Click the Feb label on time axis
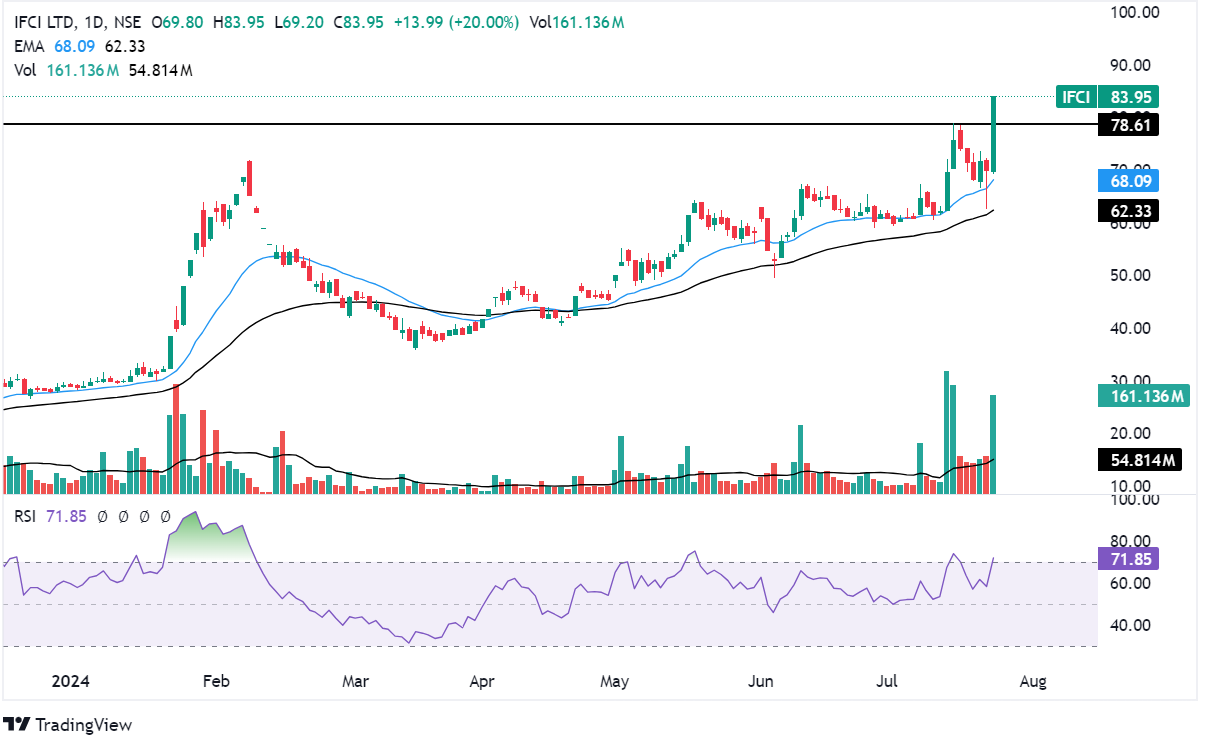 [215, 682]
